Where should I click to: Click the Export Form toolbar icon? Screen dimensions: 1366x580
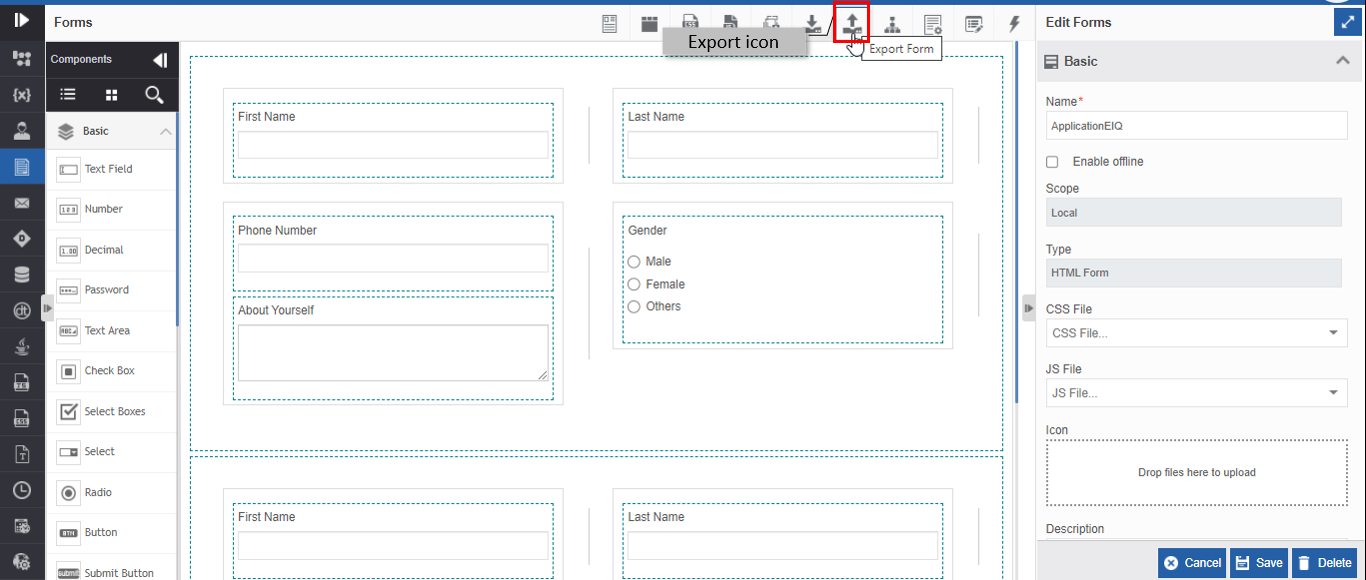click(x=851, y=22)
